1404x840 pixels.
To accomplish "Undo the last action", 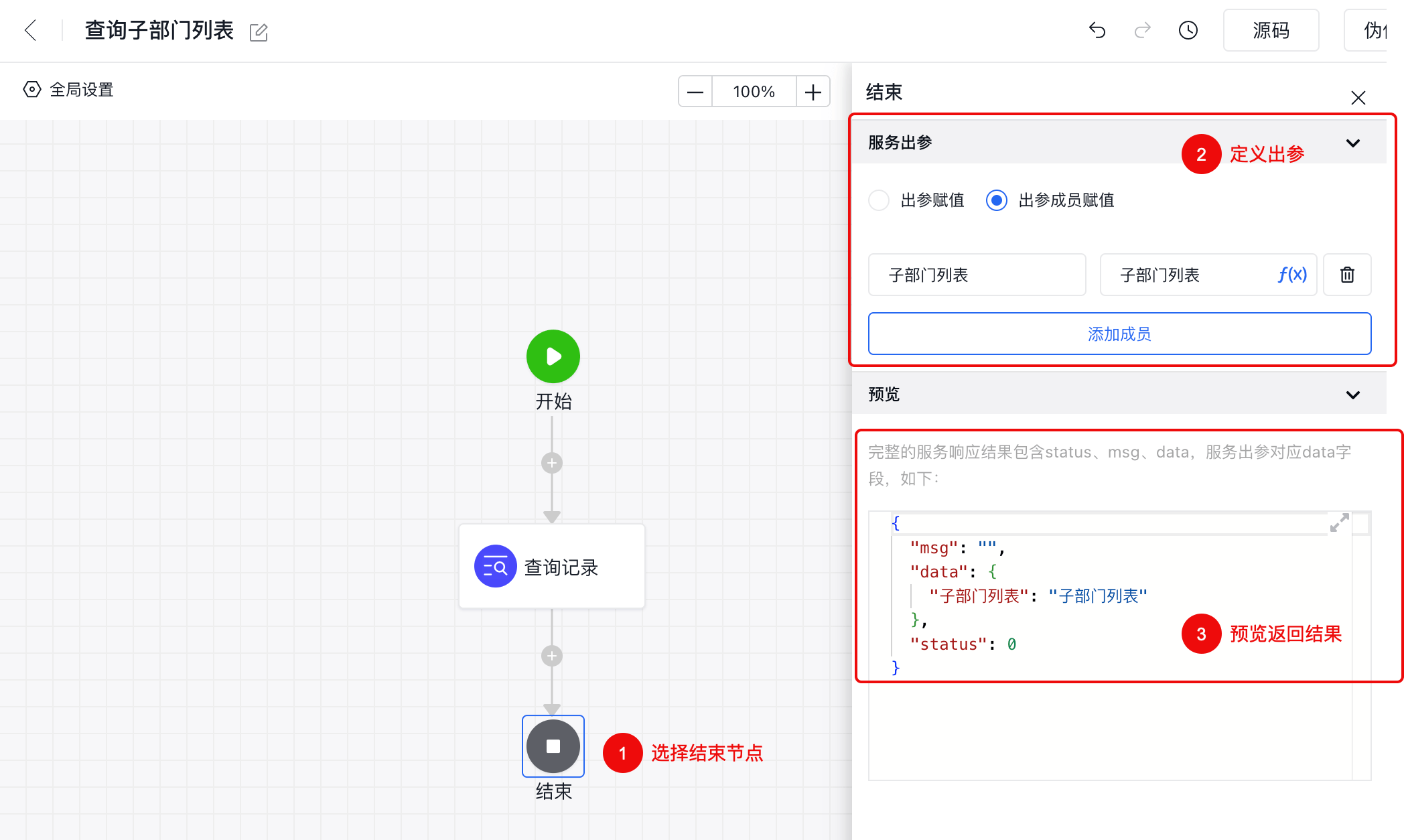I will 1097,30.
